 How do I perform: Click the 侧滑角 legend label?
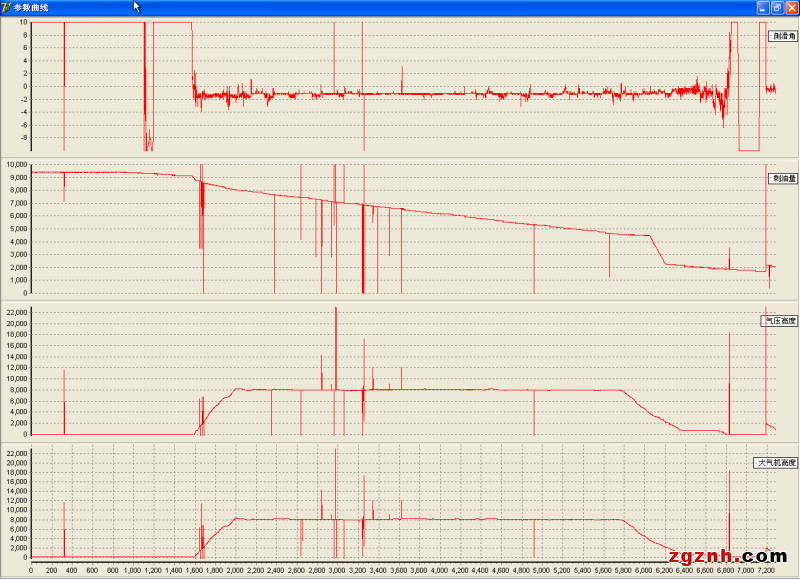[x=783, y=36]
